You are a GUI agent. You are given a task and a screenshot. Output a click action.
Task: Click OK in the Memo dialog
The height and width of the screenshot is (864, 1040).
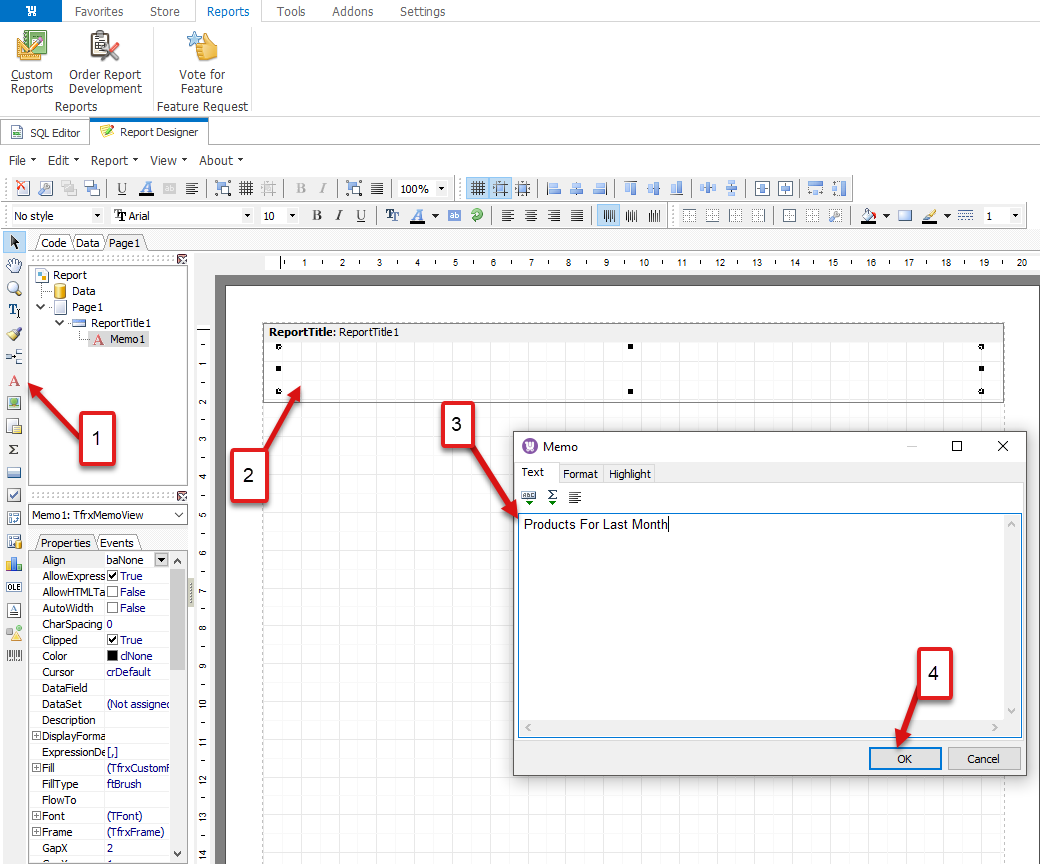coord(904,758)
